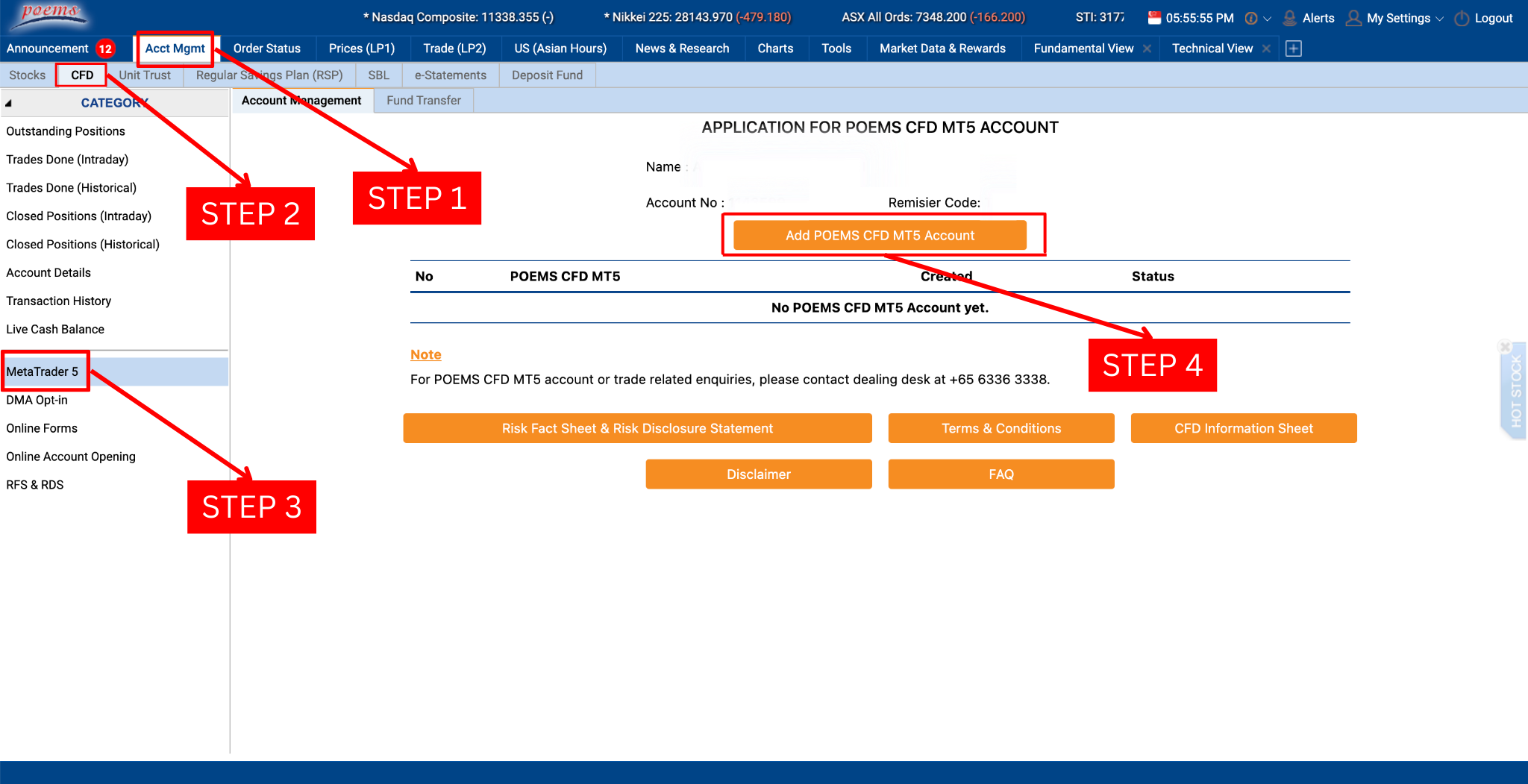
Task: Open Alerts
Action: (1309, 18)
